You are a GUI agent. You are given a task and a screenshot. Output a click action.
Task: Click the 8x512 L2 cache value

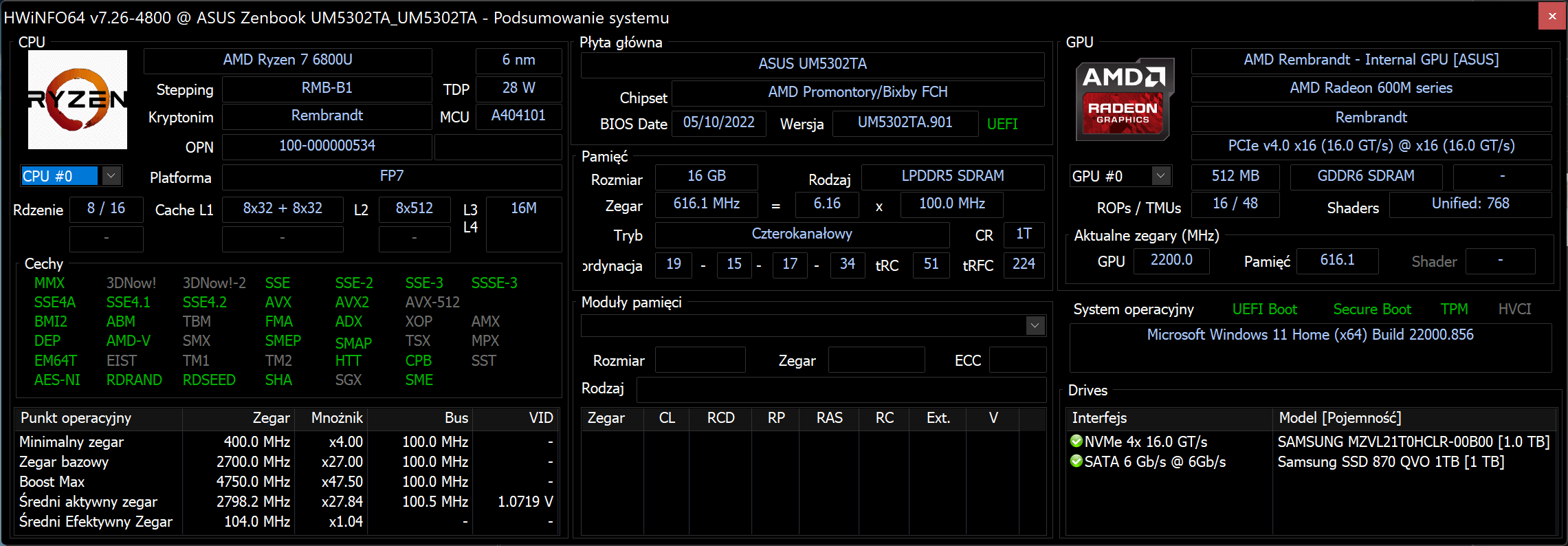click(x=415, y=208)
